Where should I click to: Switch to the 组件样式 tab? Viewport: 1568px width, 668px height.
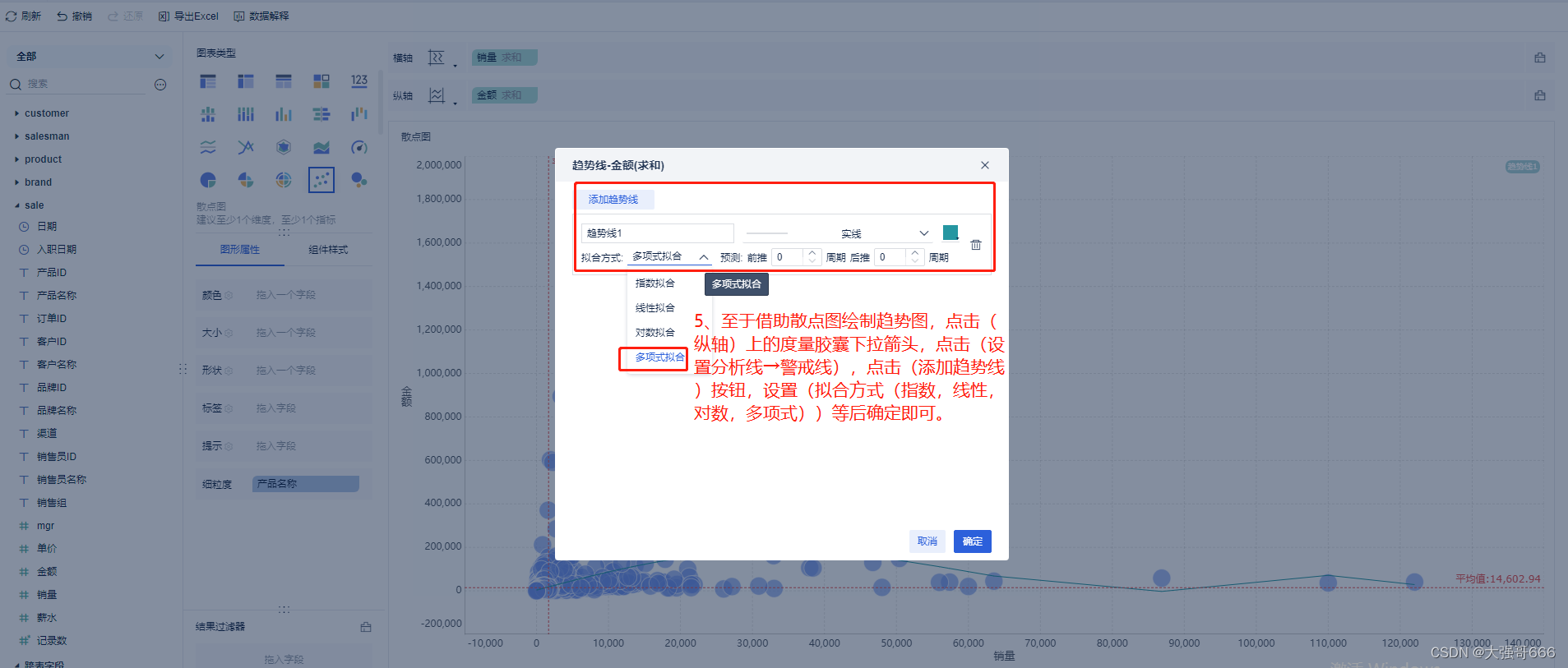[x=328, y=250]
